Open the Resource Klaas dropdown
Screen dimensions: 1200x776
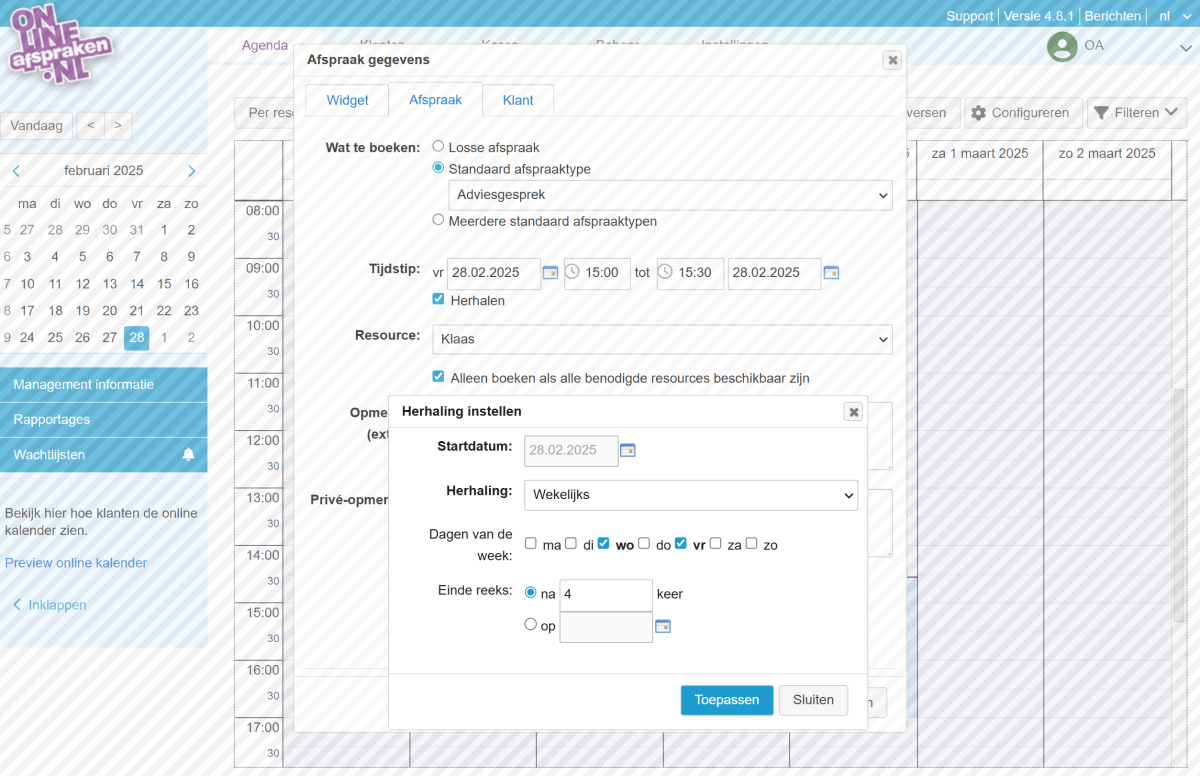[662, 339]
